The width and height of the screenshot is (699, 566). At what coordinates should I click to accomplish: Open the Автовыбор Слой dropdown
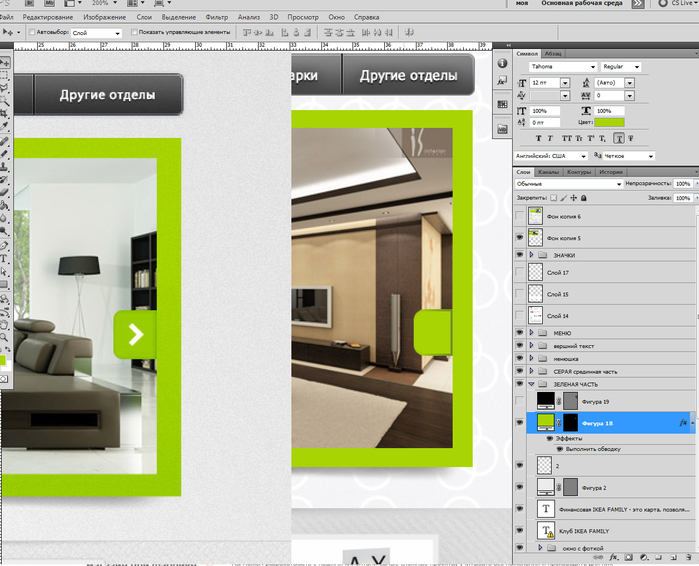click(96, 33)
